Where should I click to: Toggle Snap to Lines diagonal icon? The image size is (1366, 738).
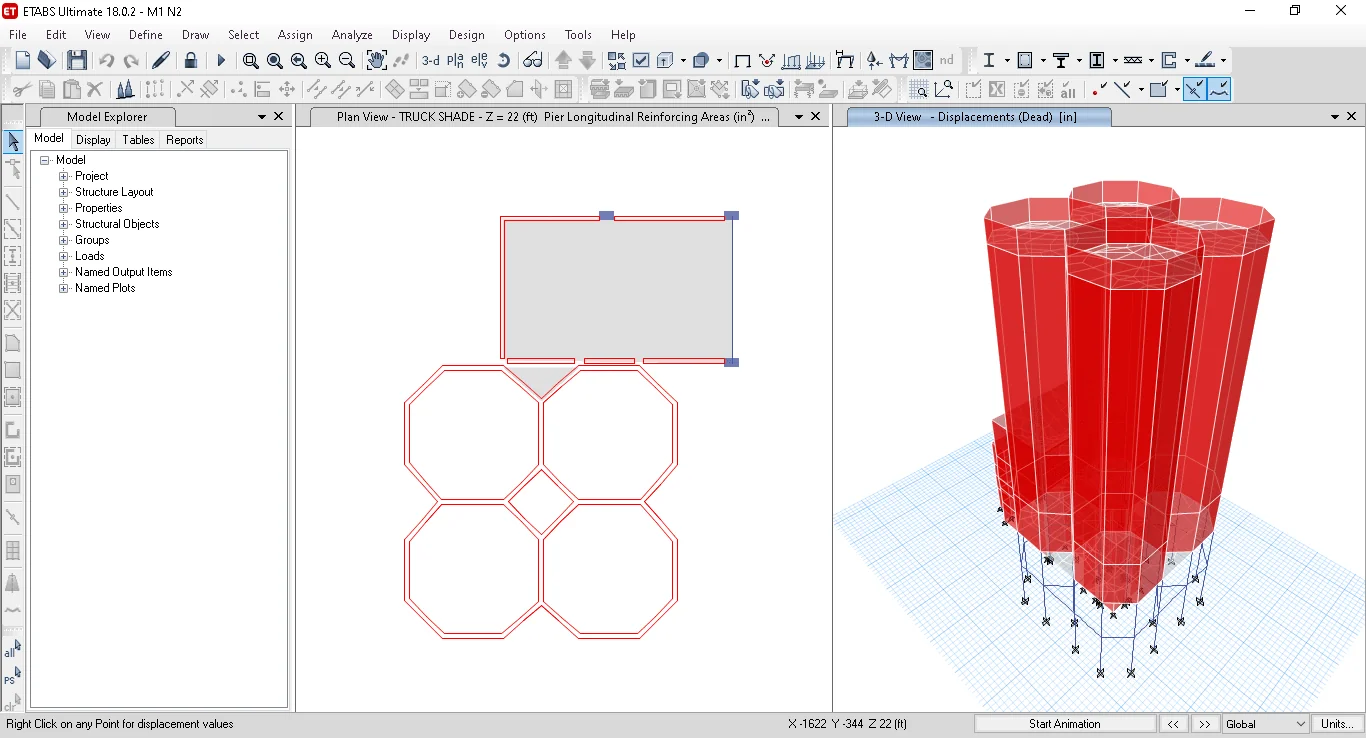[x=1122, y=90]
